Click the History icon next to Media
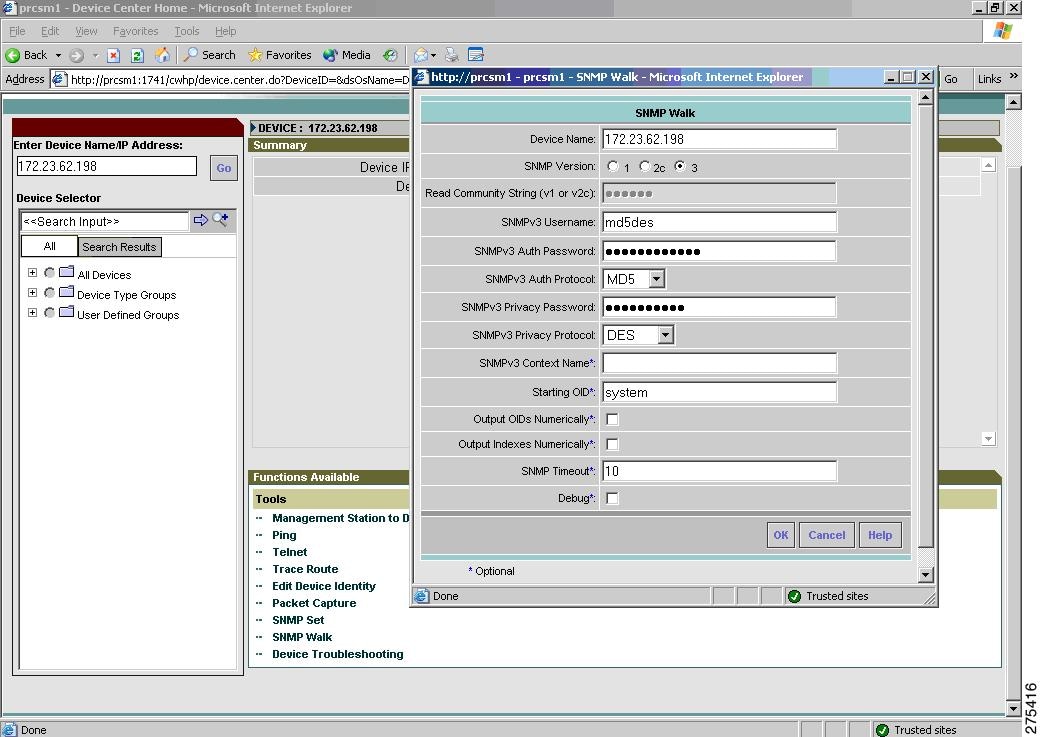 point(390,55)
